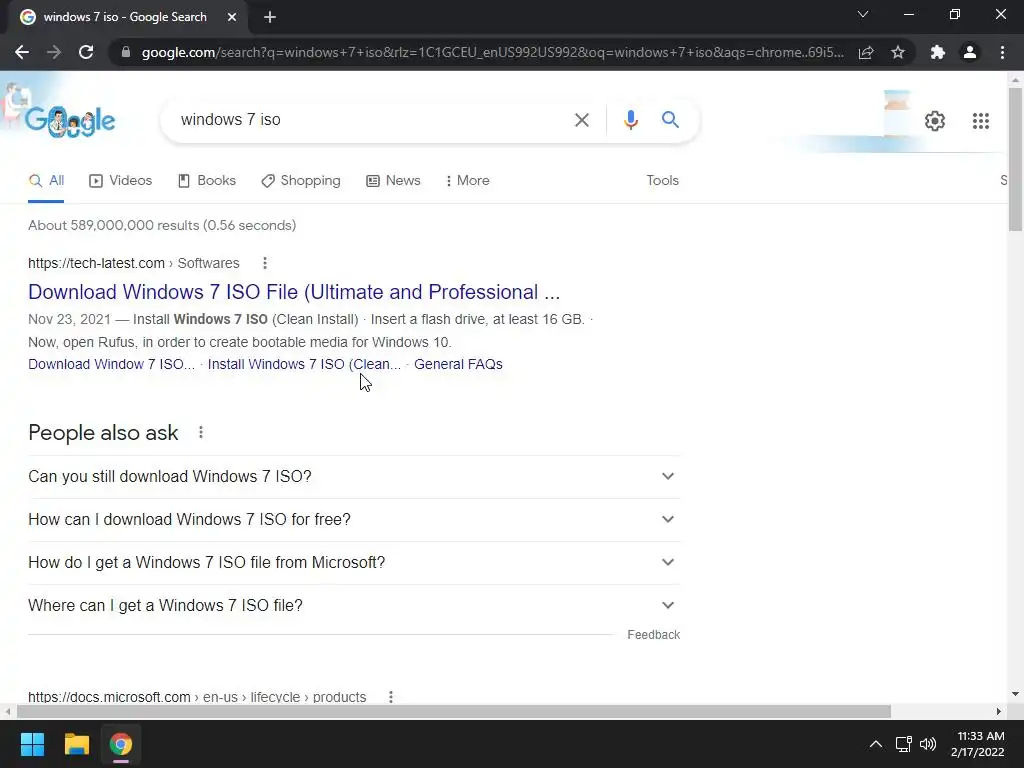Click the Google doodle logo
Image resolution: width=1024 pixels, height=768 pixels.
coord(71,121)
